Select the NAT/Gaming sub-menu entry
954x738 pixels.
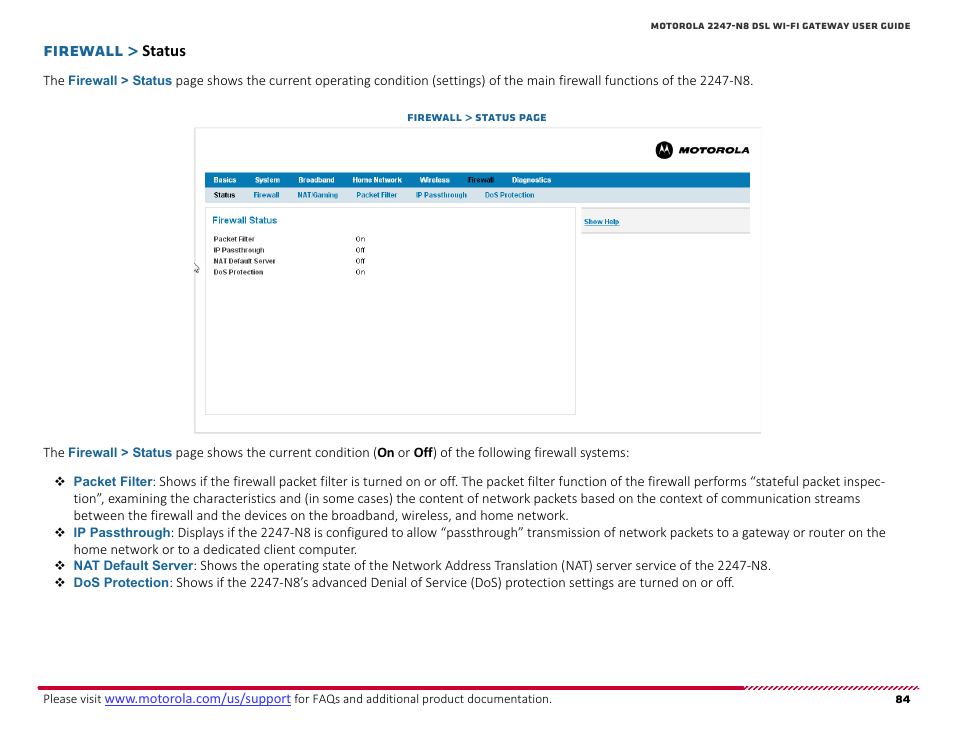pos(317,195)
